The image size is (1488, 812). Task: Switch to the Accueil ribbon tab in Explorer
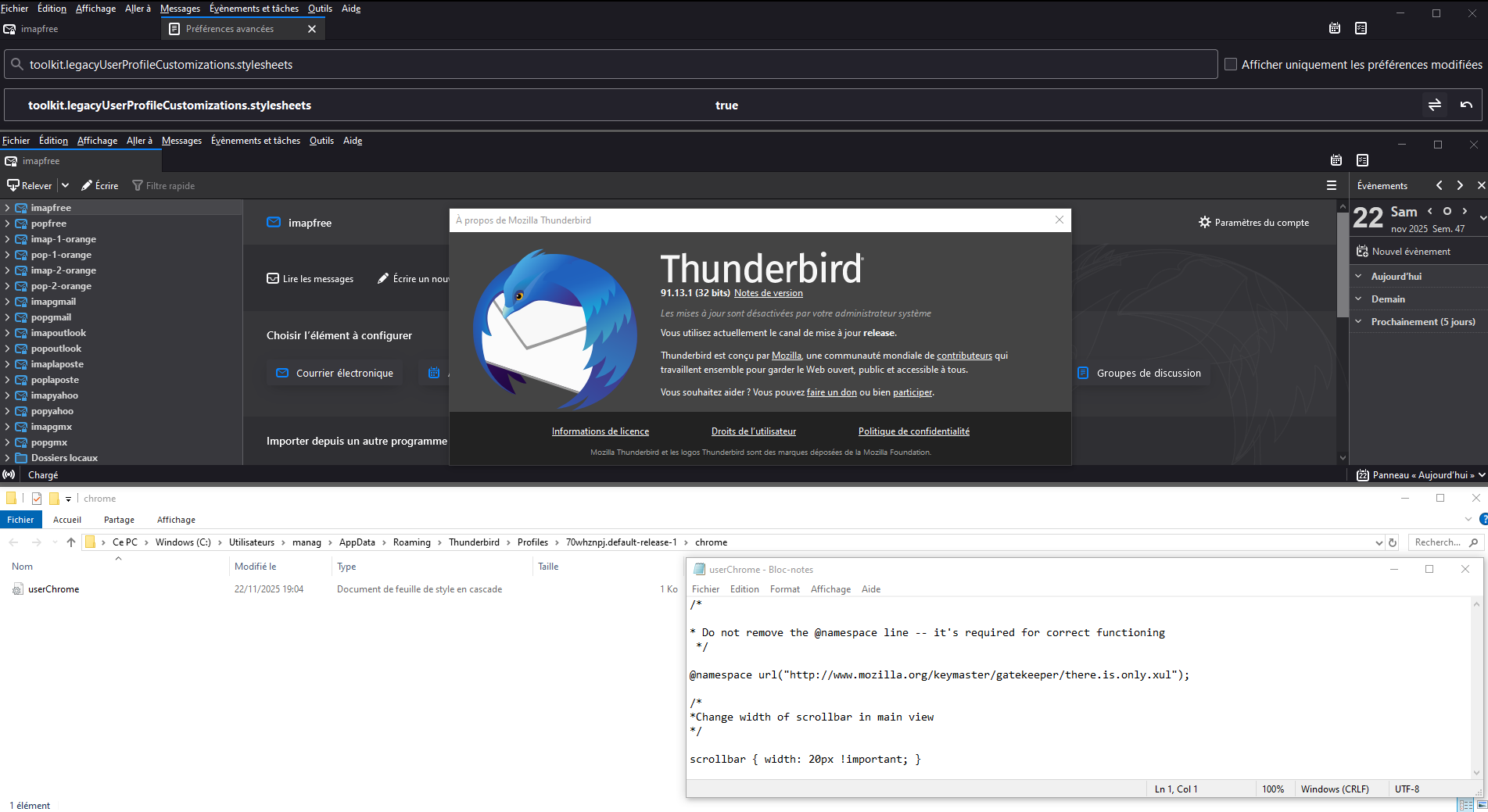[x=67, y=520]
